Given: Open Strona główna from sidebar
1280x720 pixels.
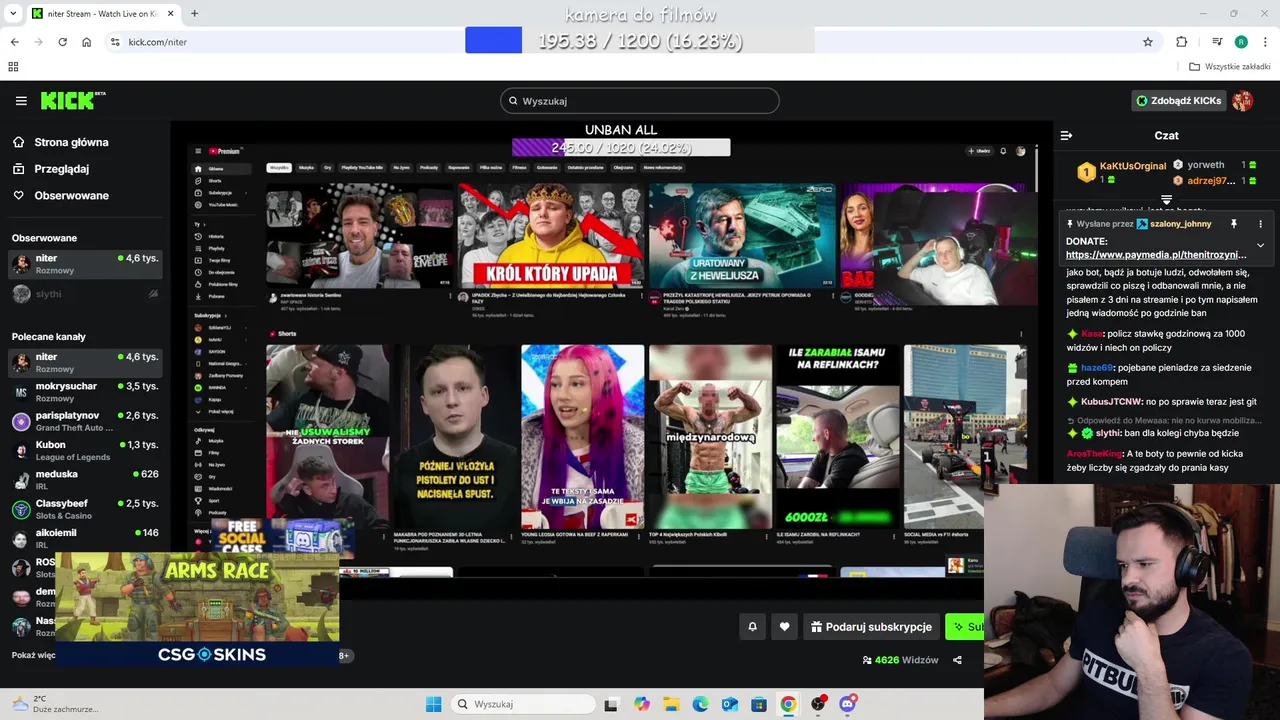Looking at the screenshot, I should tap(71, 142).
